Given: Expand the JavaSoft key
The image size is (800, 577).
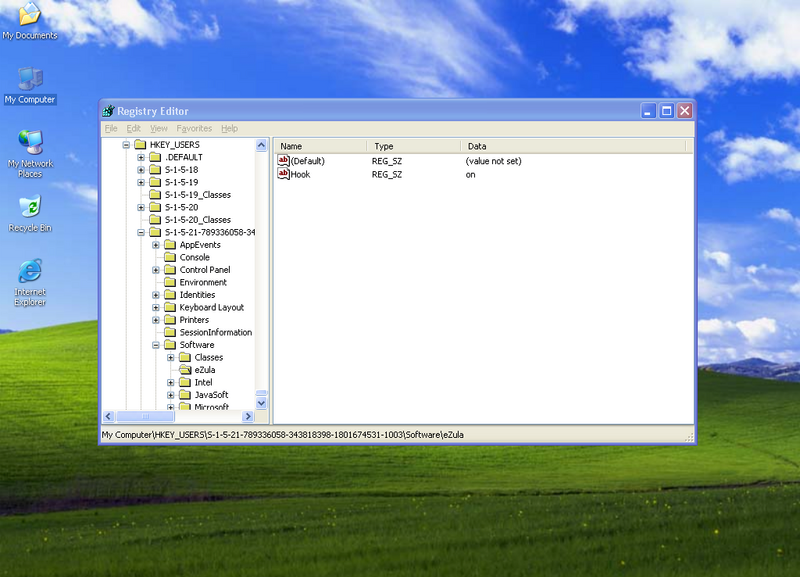Looking at the screenshot, I should (170, 395).
